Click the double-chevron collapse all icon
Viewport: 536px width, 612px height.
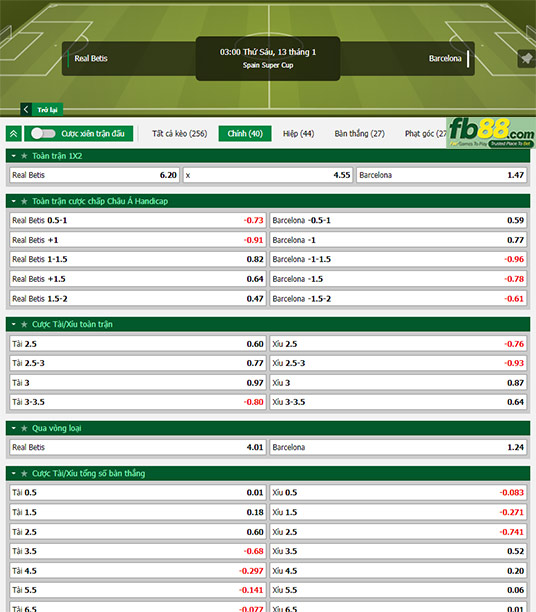click(x=14, y=133)
